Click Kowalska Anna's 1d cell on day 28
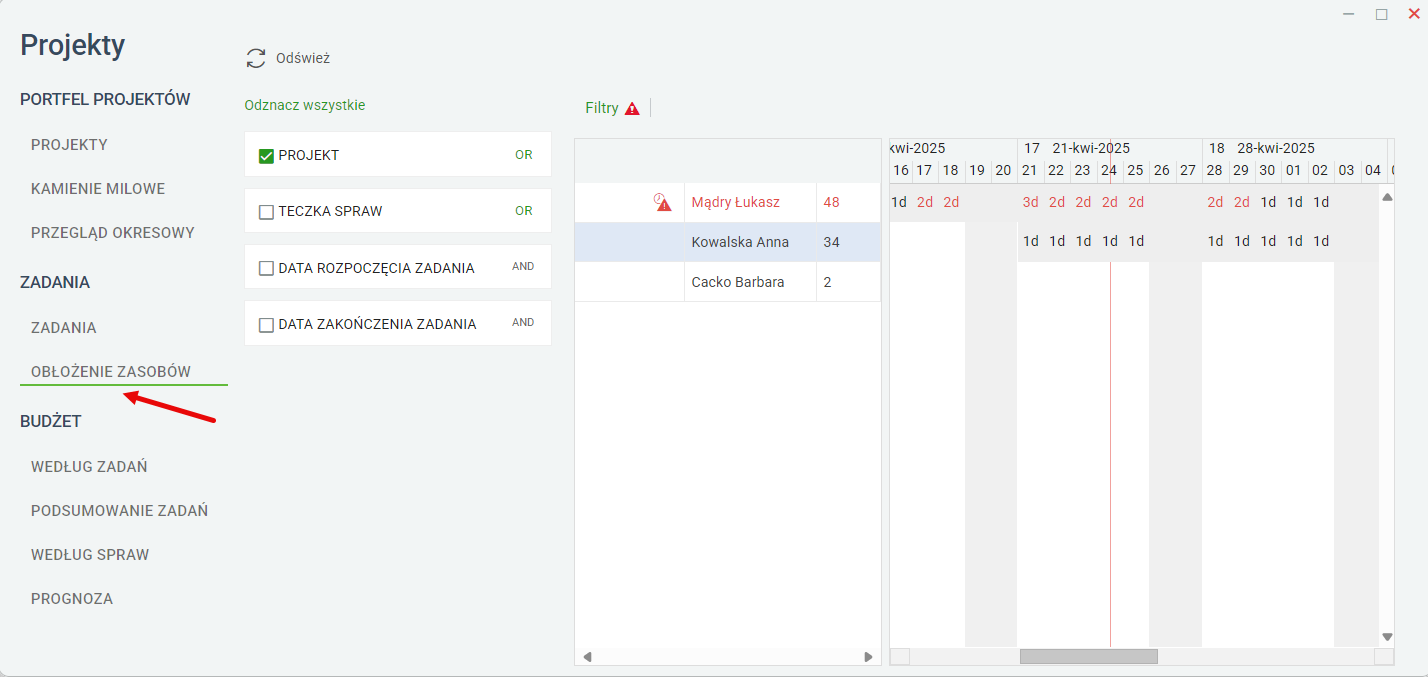This screenshot has height=677, width=1428. tap(1215, 241)
